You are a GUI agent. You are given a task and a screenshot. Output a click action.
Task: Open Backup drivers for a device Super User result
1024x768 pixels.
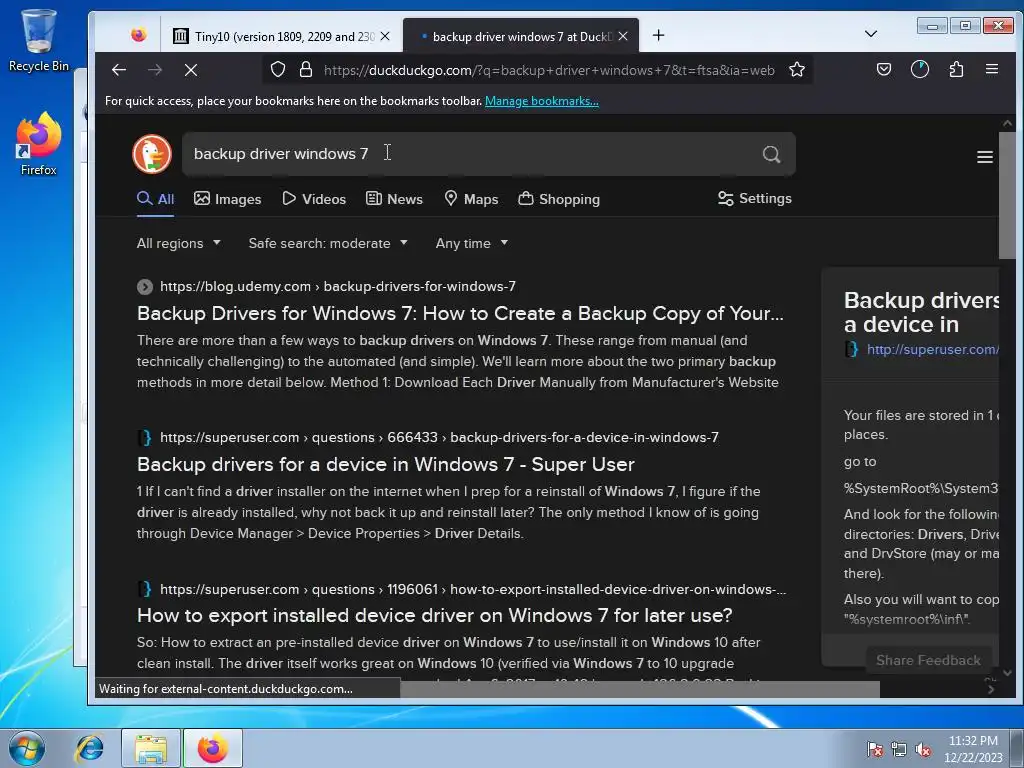point(385,464)
